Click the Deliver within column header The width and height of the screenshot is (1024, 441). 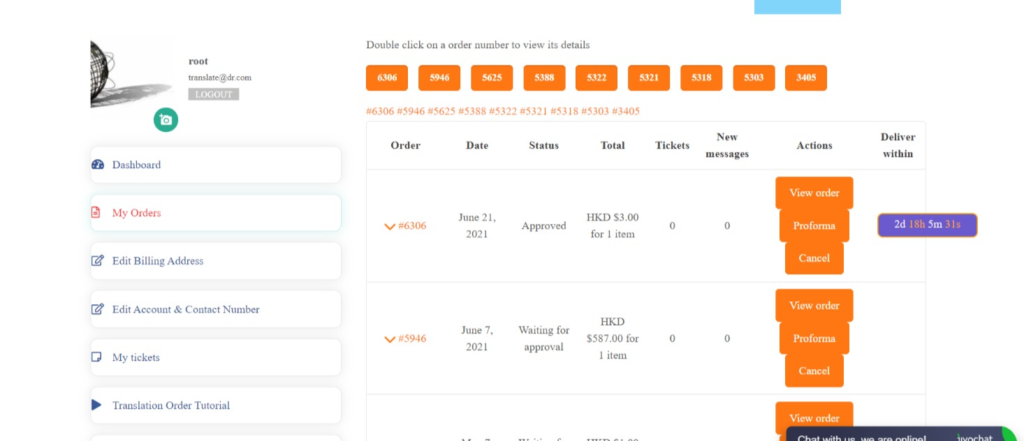(898, 146)
